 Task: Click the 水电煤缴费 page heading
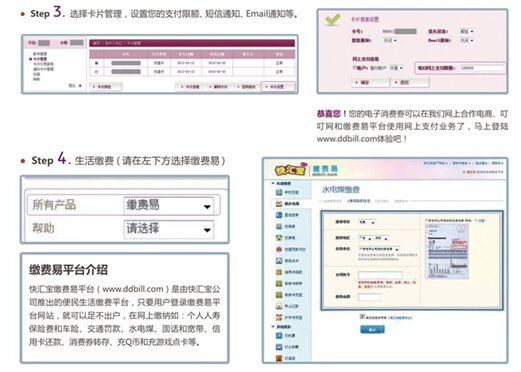coord(340,190)
